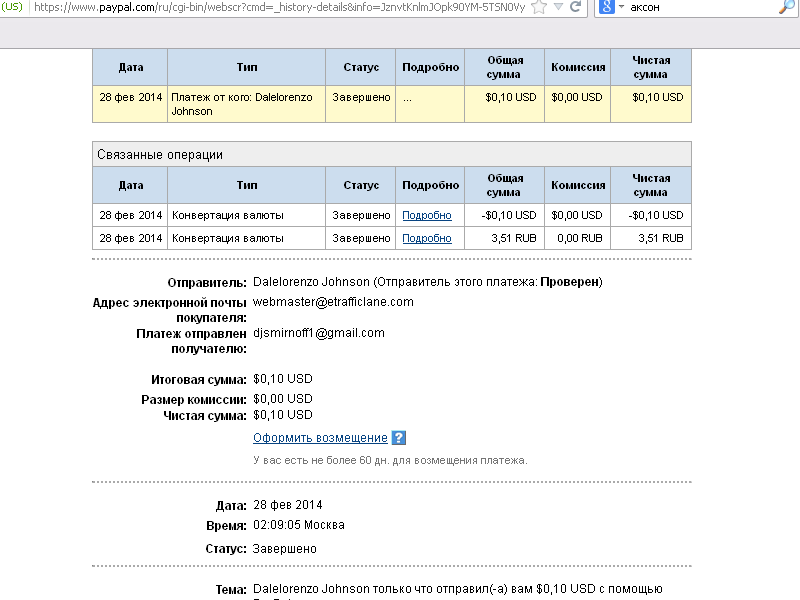Click the Google search engine icon
The width and height of the screenshot is (800, 600).
pos(606,7)
